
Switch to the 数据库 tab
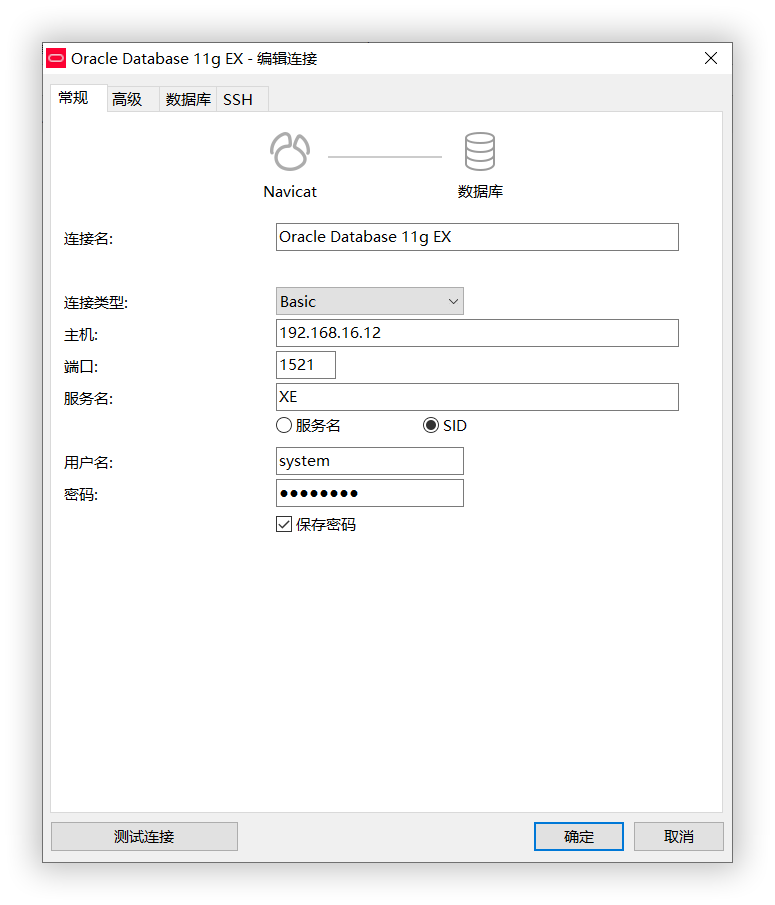point(188,99)
